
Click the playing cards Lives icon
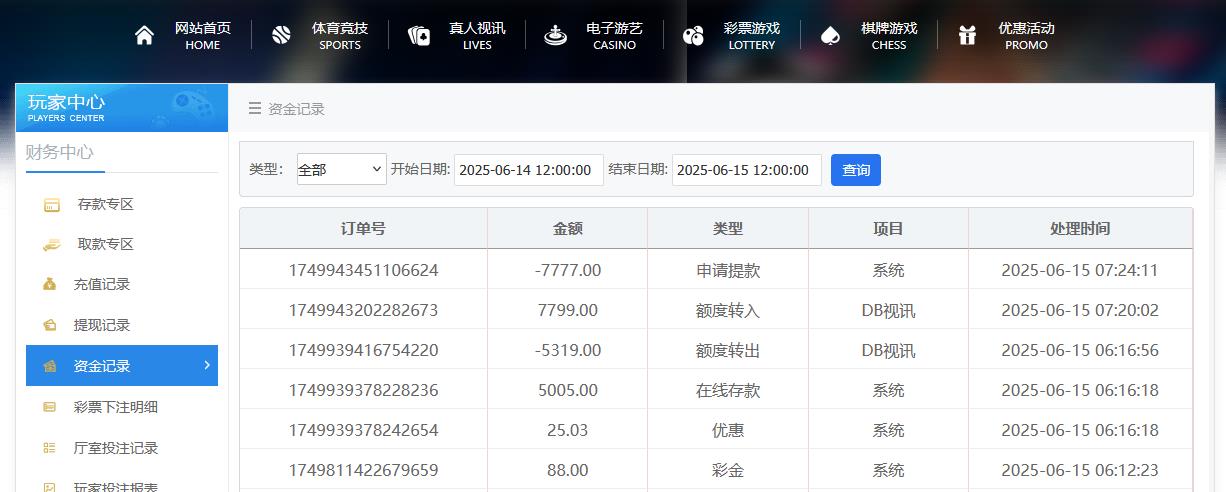coord(419,36)
